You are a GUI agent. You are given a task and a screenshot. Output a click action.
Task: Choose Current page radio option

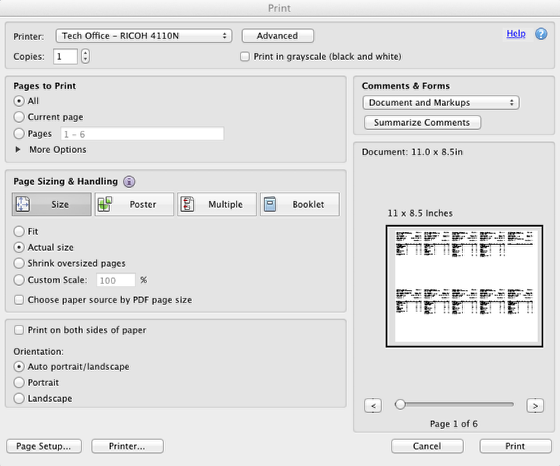(x=19, y=117)
